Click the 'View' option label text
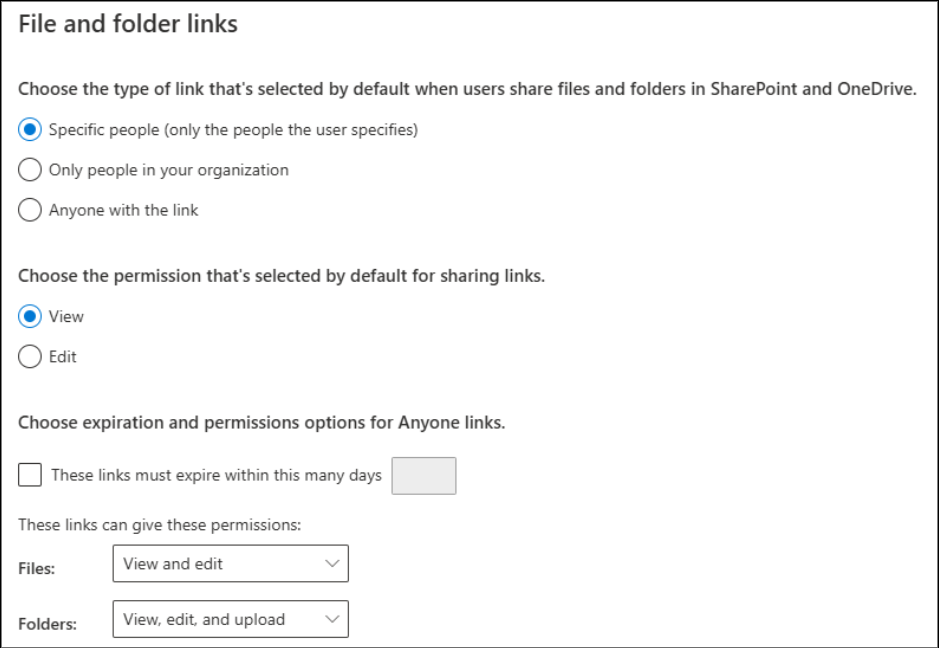The height and width of the screenshot is (648, 939). (x=66, y=317)
